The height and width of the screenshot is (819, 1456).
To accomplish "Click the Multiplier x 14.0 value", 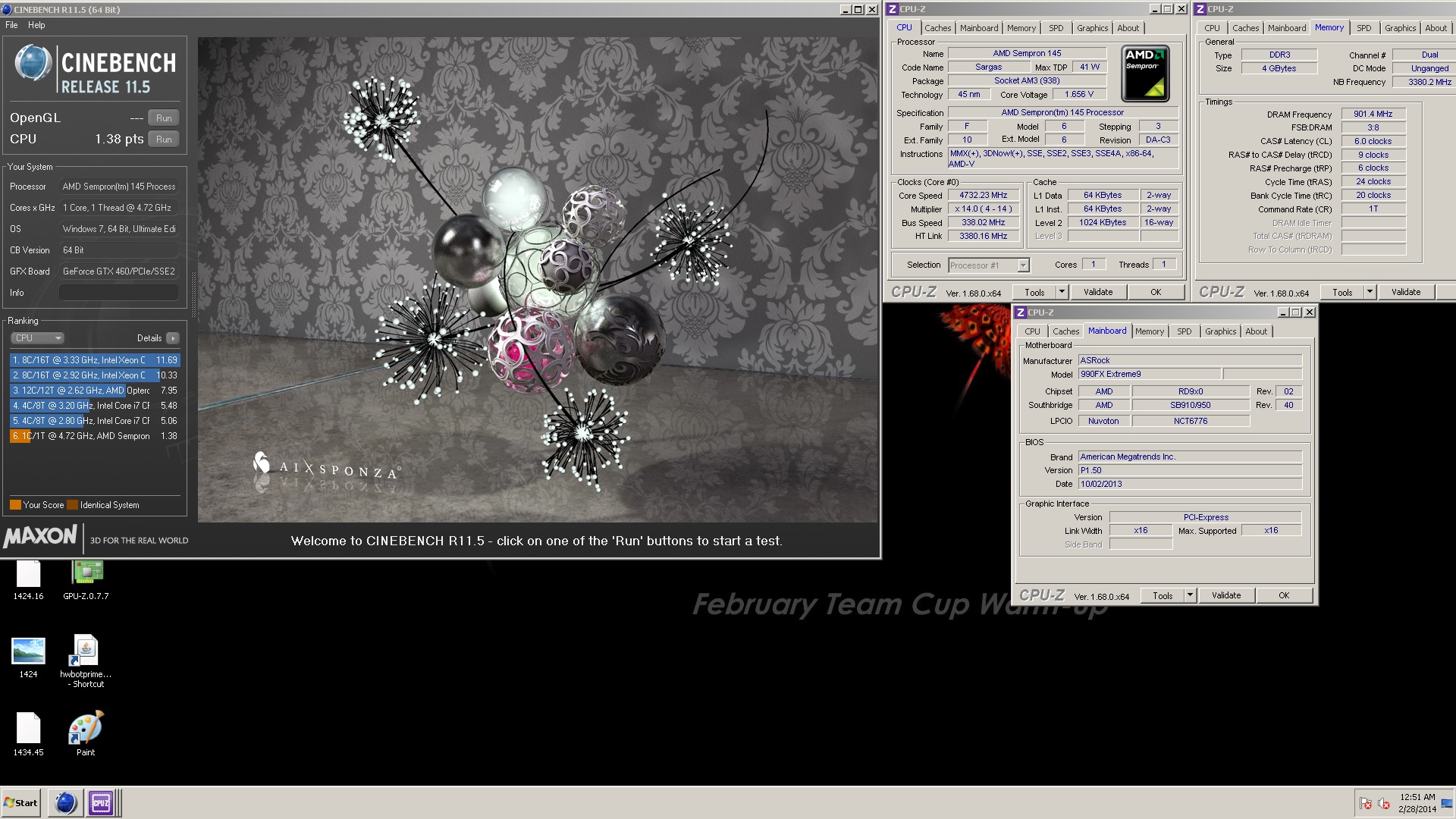I will pos(983,209).
